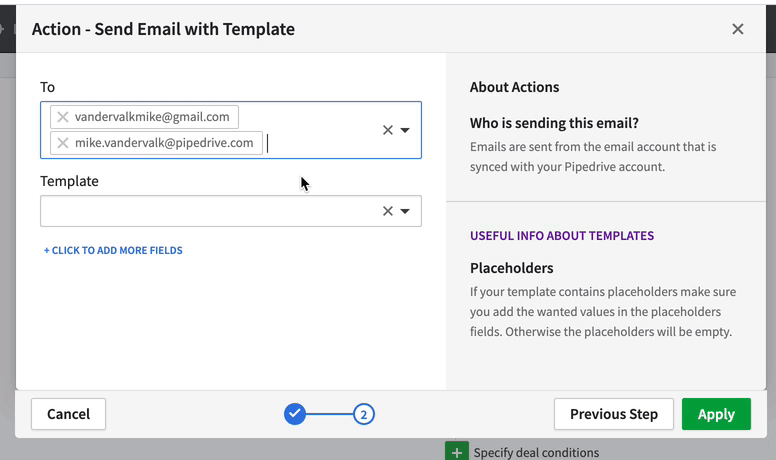Click green plus beside Specify deal conditions
Screen dimensions: 776x460
(x=456, y=452)
